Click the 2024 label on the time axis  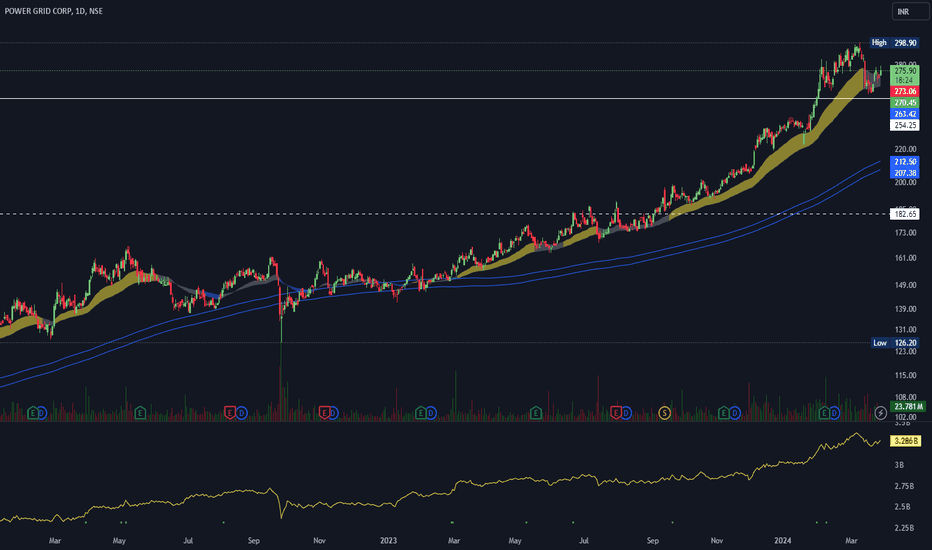click(783, 540)
